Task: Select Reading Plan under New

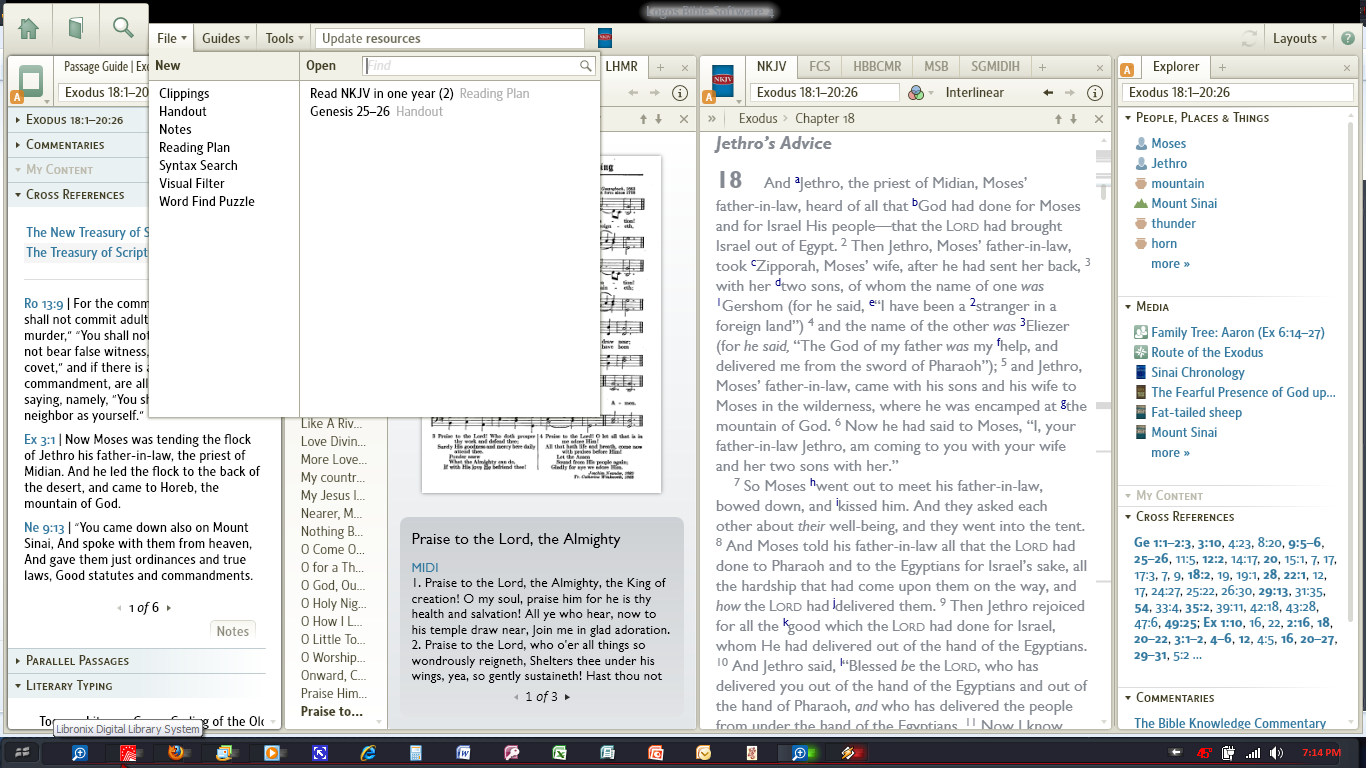Action: click(x=195, y=147)
